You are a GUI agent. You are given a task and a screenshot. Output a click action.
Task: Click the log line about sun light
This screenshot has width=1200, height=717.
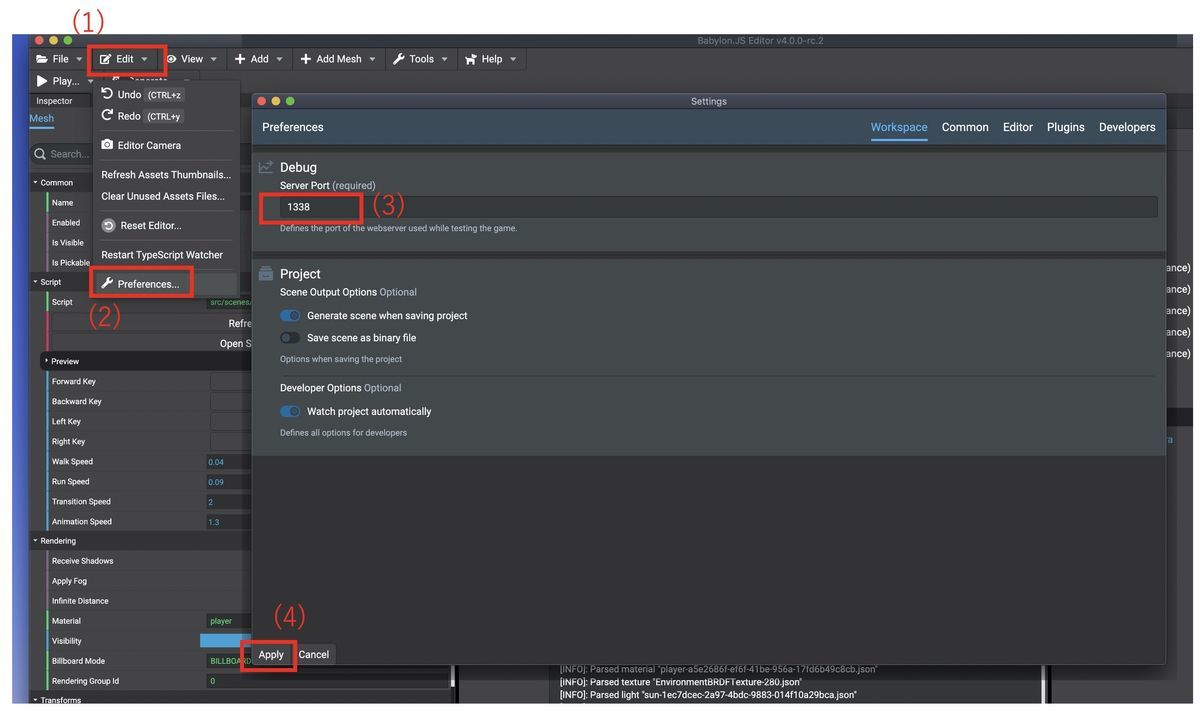[x=708, y=695]
